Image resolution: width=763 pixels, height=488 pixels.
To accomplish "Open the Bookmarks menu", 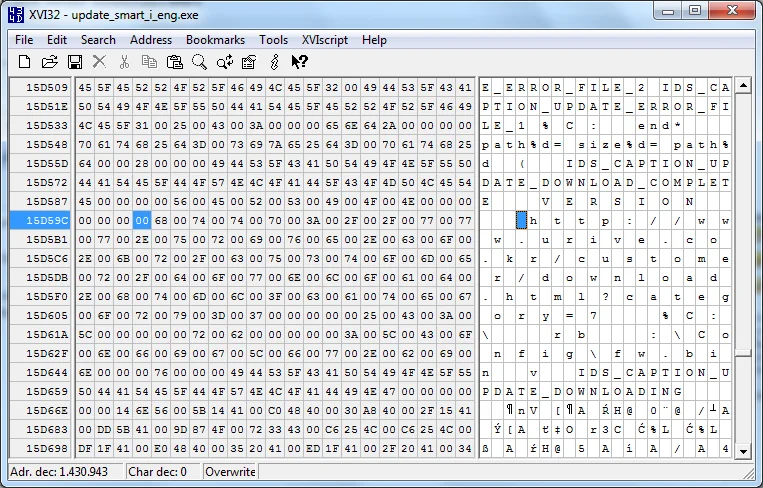I will tap(215, 40).
